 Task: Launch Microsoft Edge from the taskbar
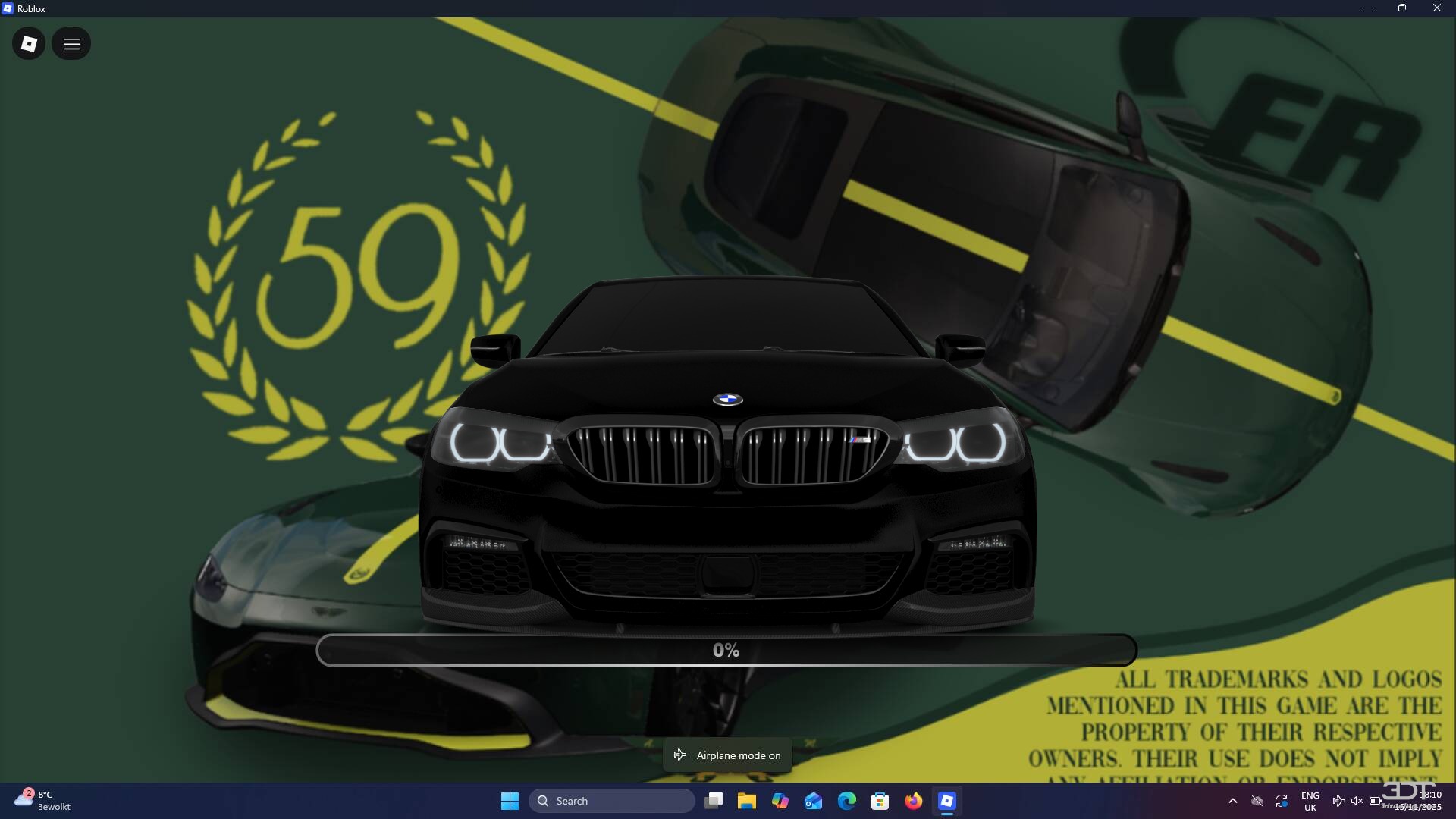(847, 801)
